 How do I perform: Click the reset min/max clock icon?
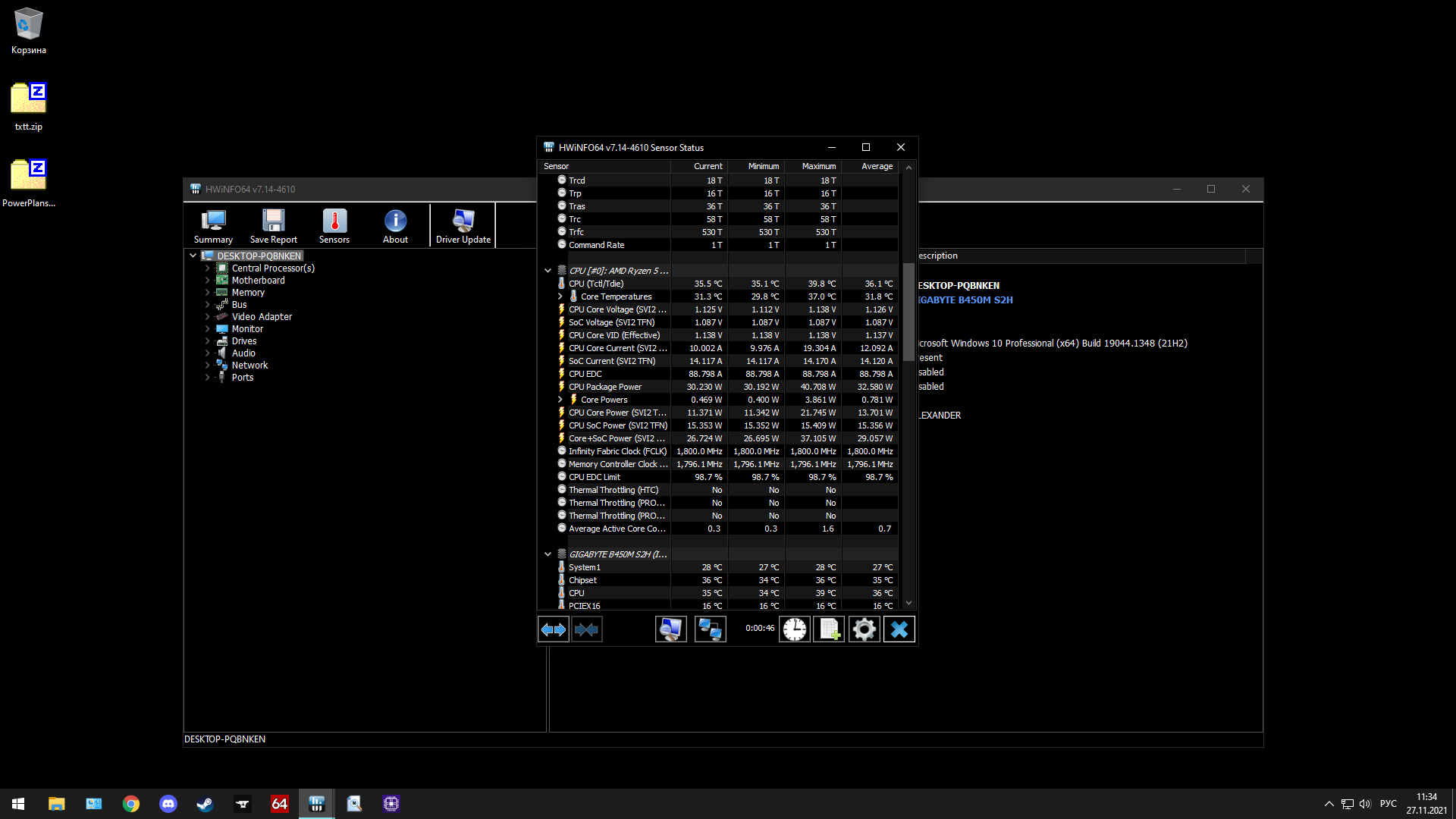794,629
